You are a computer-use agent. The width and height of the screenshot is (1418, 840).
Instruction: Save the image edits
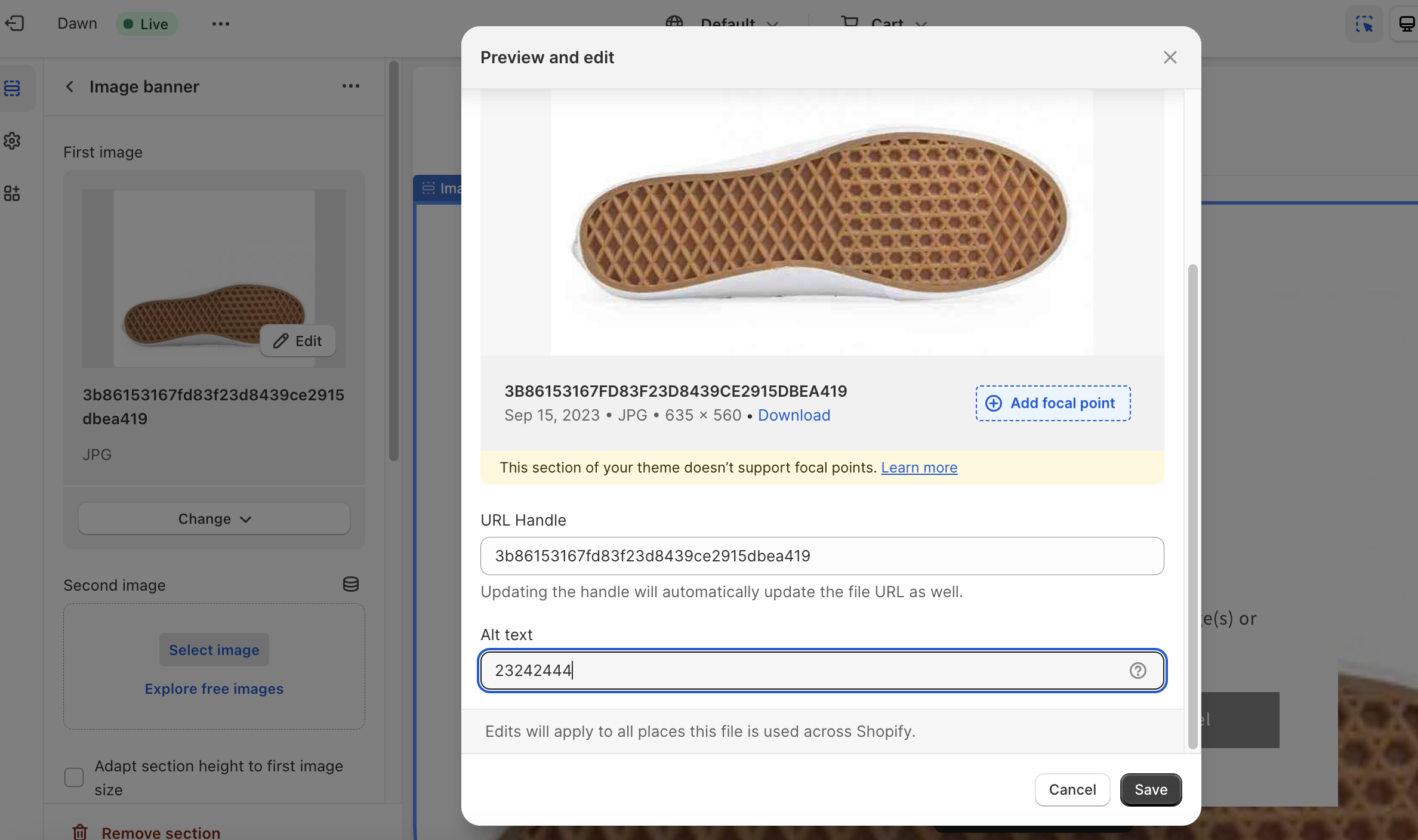pos(1150,789)
